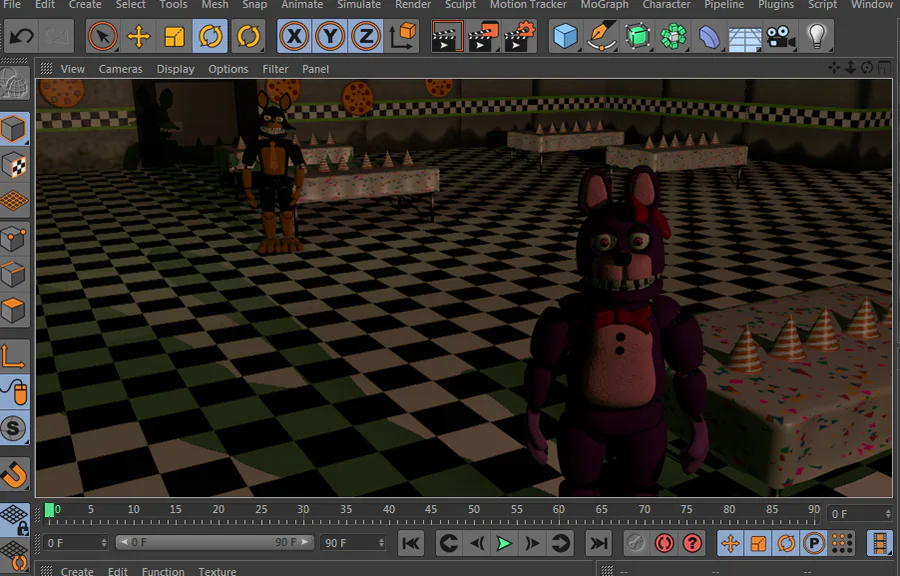Viewport: 900px width, 576px height.
Task: Add a Camera object
Action: [x=781, y=36]
